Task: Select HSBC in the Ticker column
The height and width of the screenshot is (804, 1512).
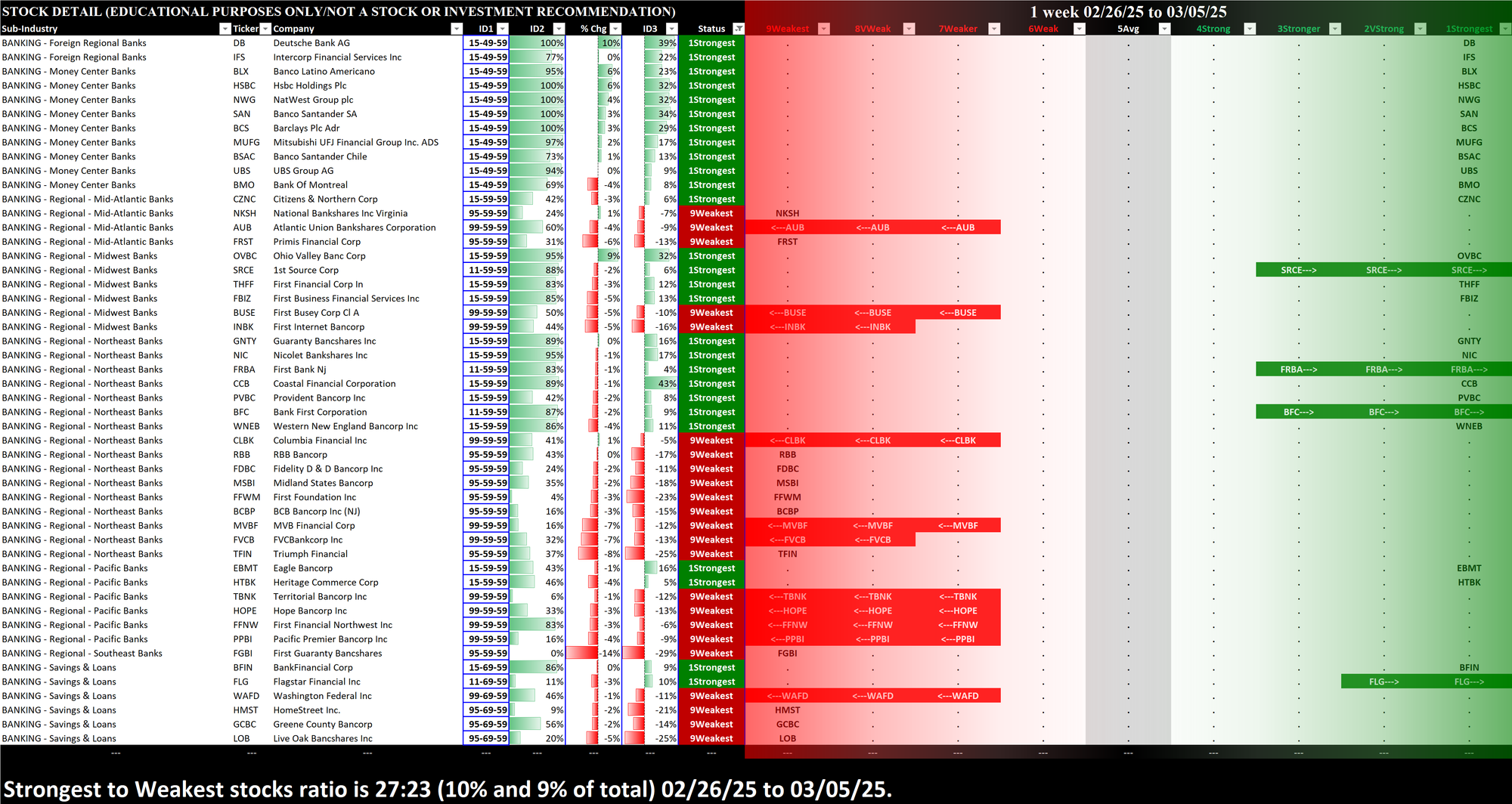Action: coord(244,85)
